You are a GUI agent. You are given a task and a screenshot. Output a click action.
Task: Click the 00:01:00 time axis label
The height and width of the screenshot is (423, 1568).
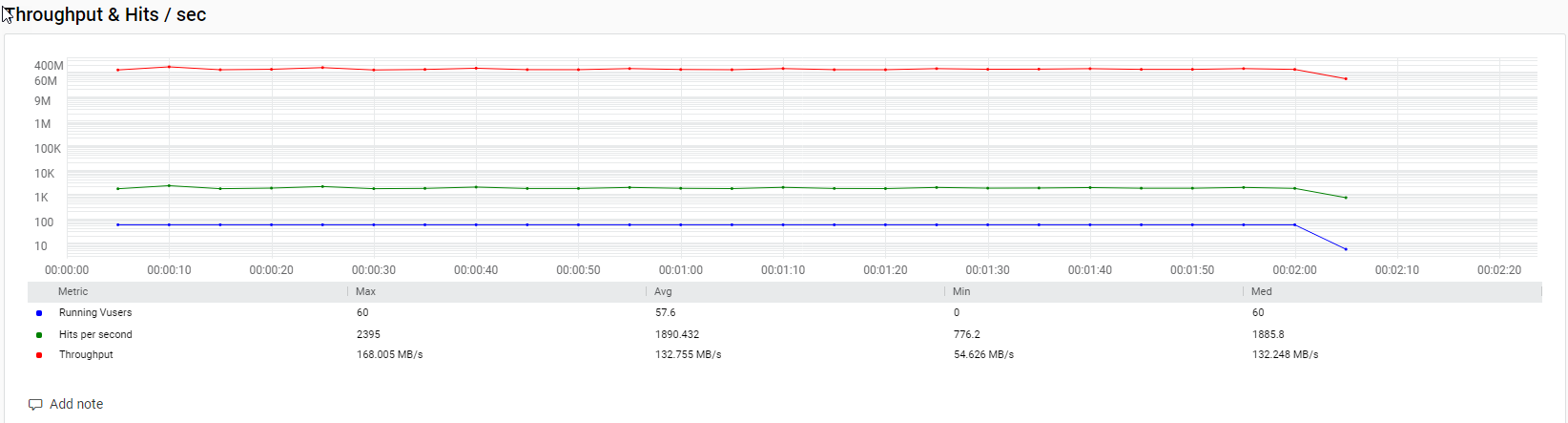pos(680,270)
